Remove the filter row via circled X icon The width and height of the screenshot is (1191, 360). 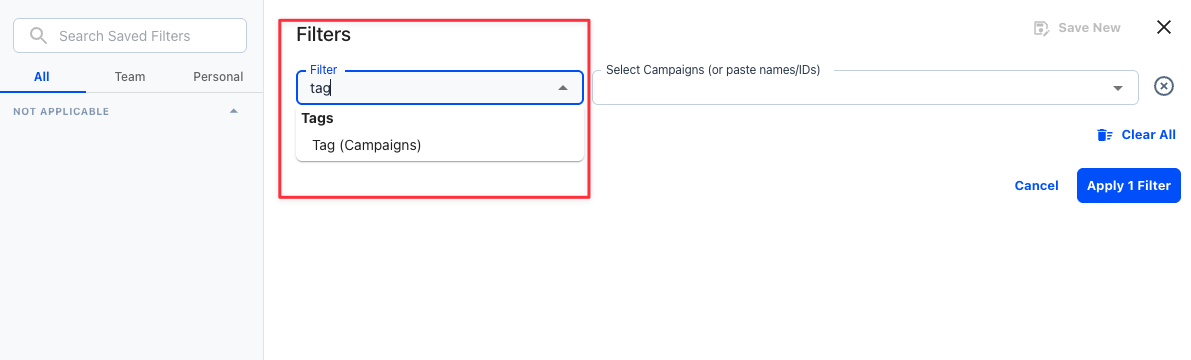(1164, 87)
